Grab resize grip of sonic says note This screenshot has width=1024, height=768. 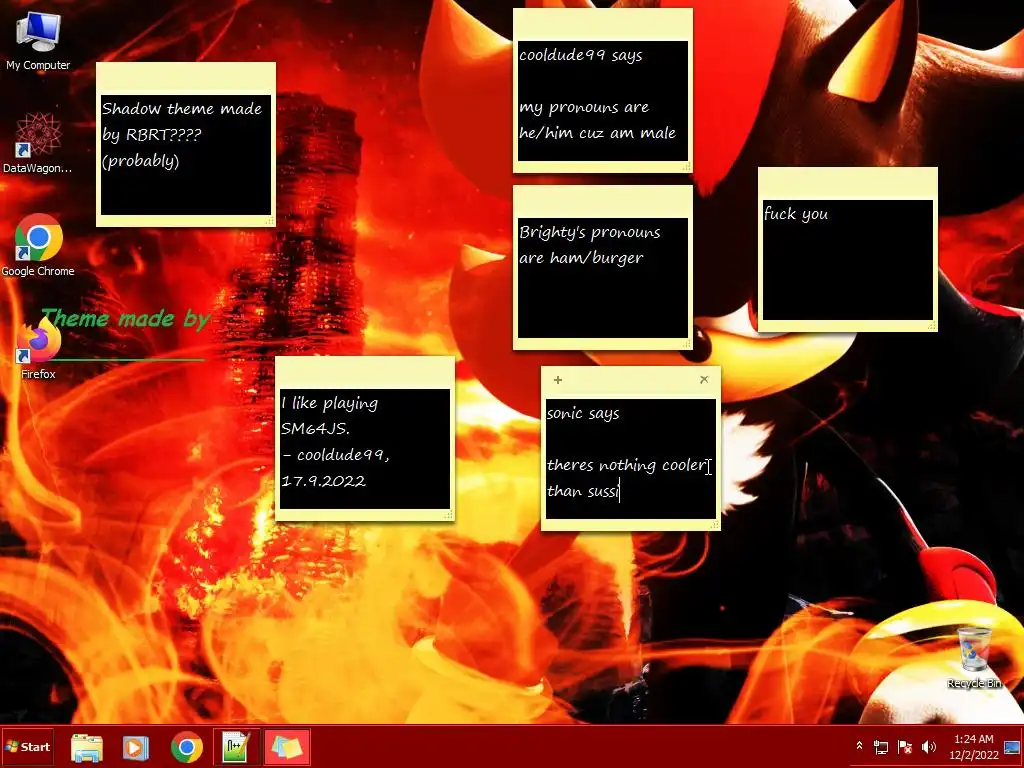click(x=714, y=524)
